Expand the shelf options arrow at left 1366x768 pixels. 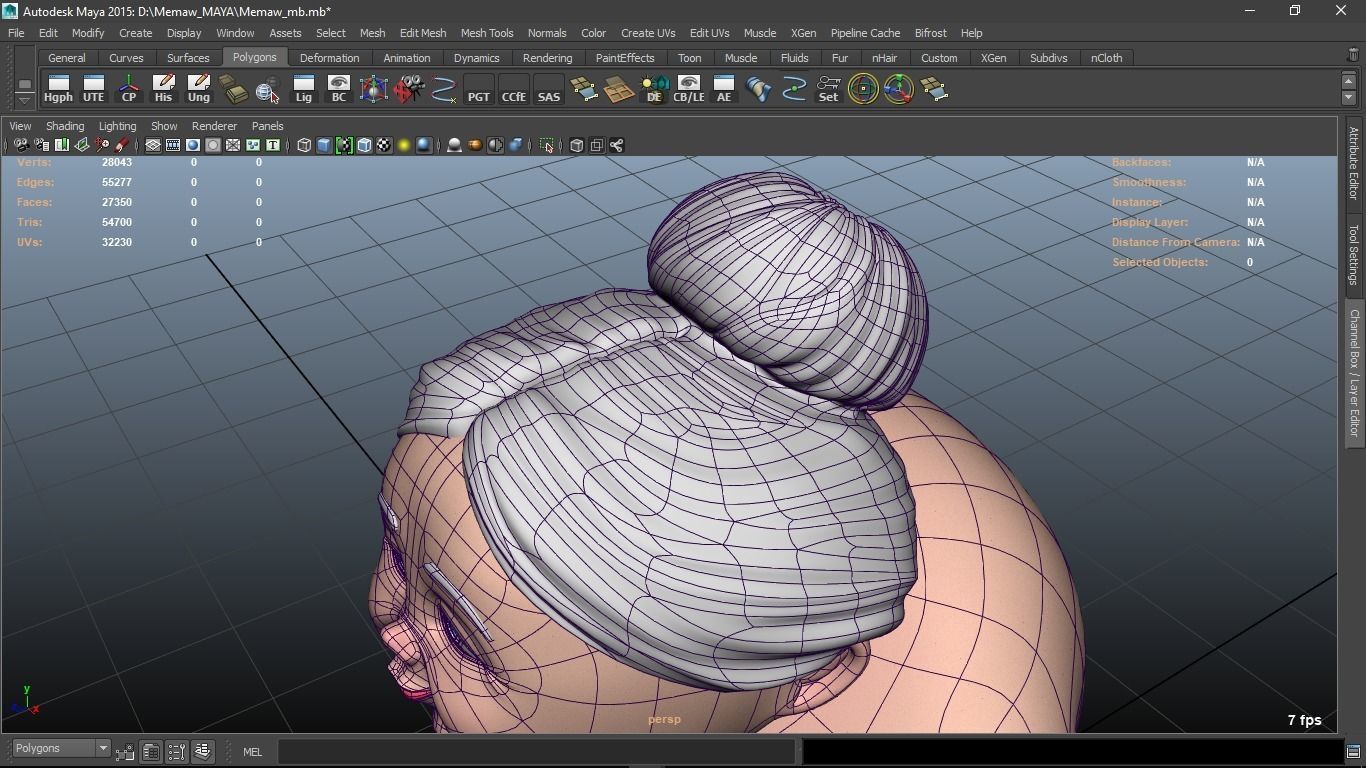24,100
